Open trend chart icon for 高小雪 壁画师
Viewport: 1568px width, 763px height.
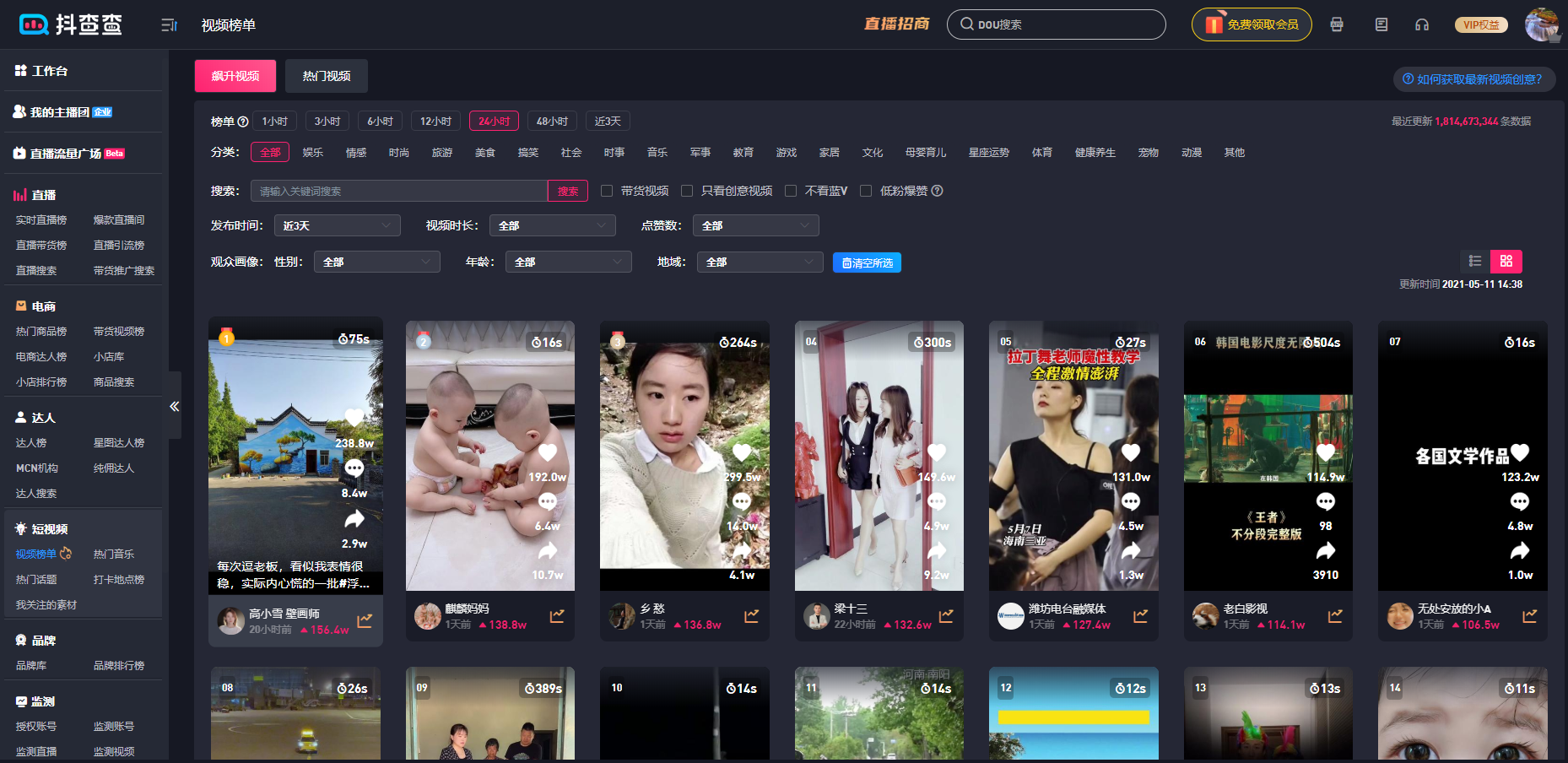[x=365, y=620]
